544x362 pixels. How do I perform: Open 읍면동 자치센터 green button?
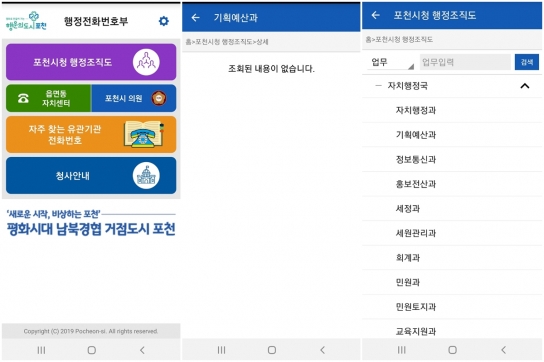point(48,98)
